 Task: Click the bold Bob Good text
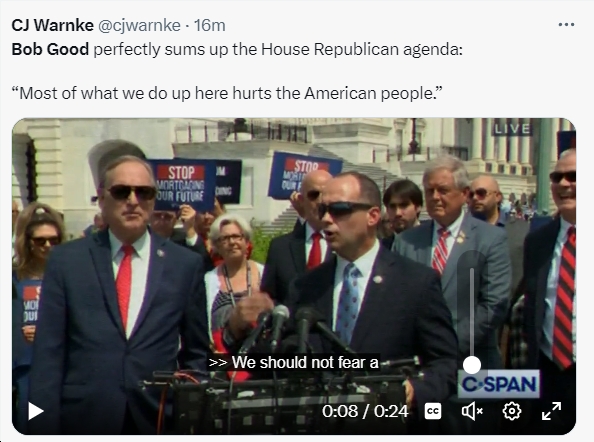[x=50, y=49]
